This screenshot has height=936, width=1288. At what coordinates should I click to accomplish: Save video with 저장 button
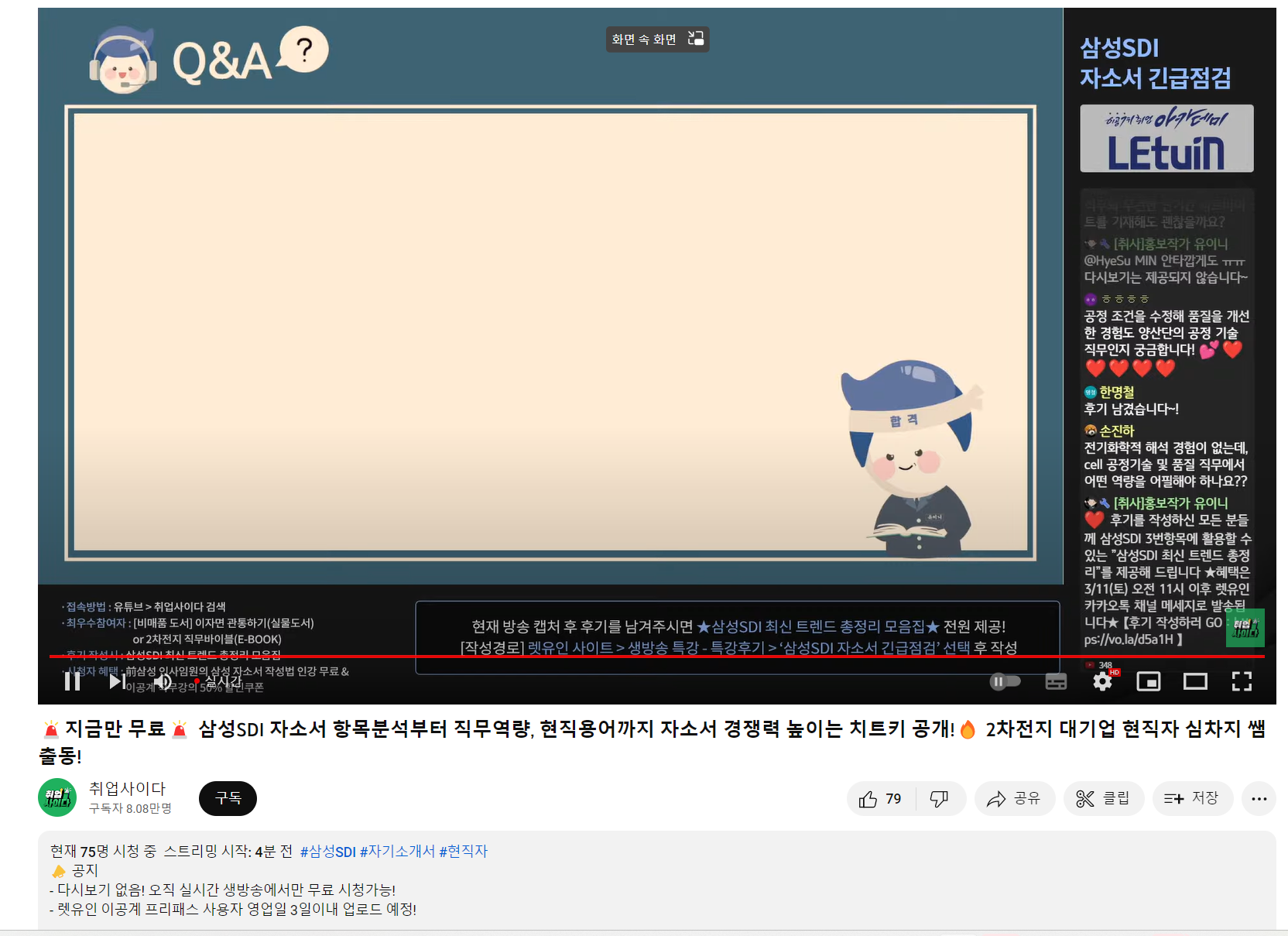pos(1192,799)
